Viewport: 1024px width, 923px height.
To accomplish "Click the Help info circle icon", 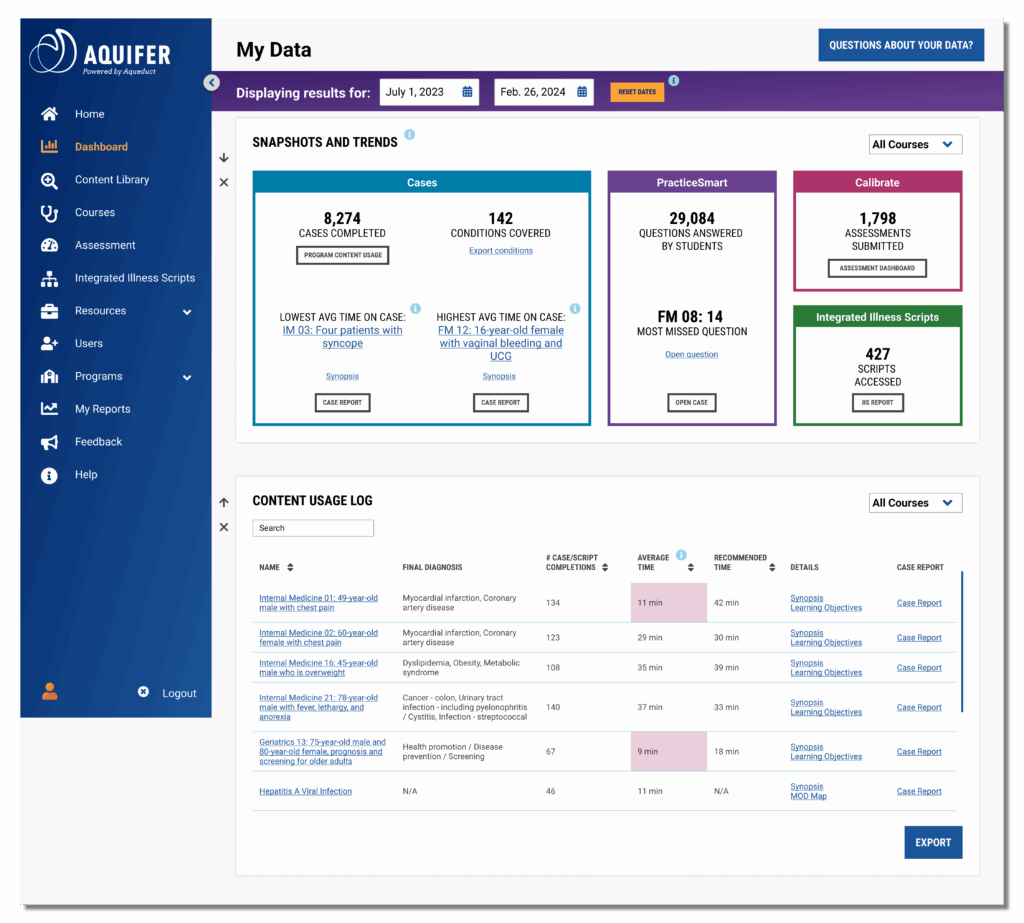I will click(x=49, y=476).
